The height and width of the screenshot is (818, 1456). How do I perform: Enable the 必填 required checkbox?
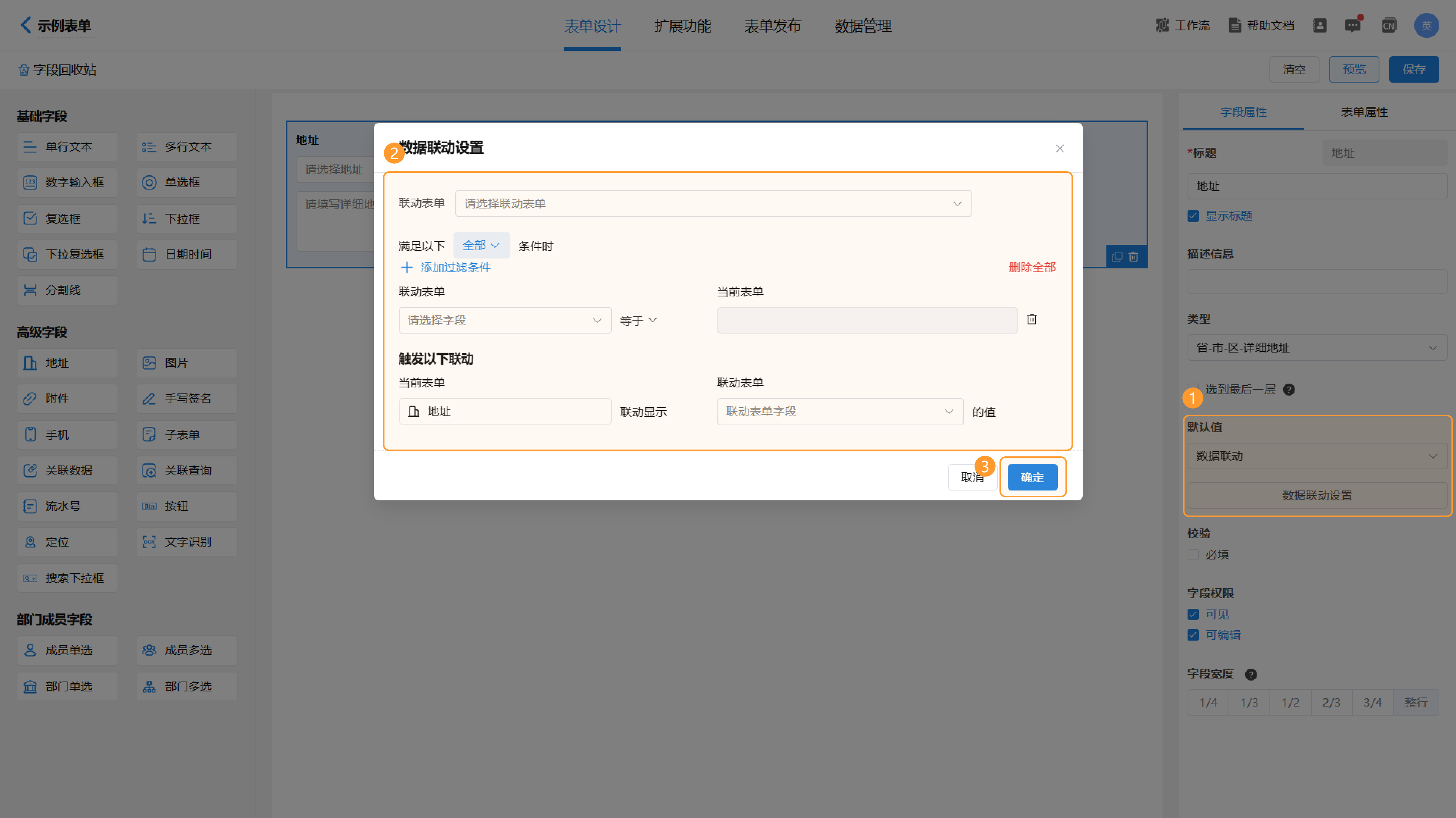click(1193, 555)
